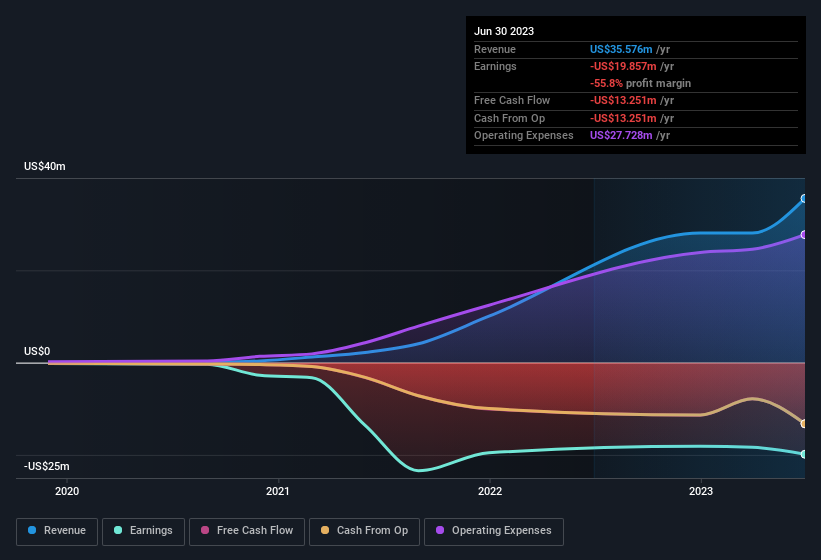Screen dimensions: 821x560
Task: Click the US$0 y-axis label
Action: click(37, 351)
